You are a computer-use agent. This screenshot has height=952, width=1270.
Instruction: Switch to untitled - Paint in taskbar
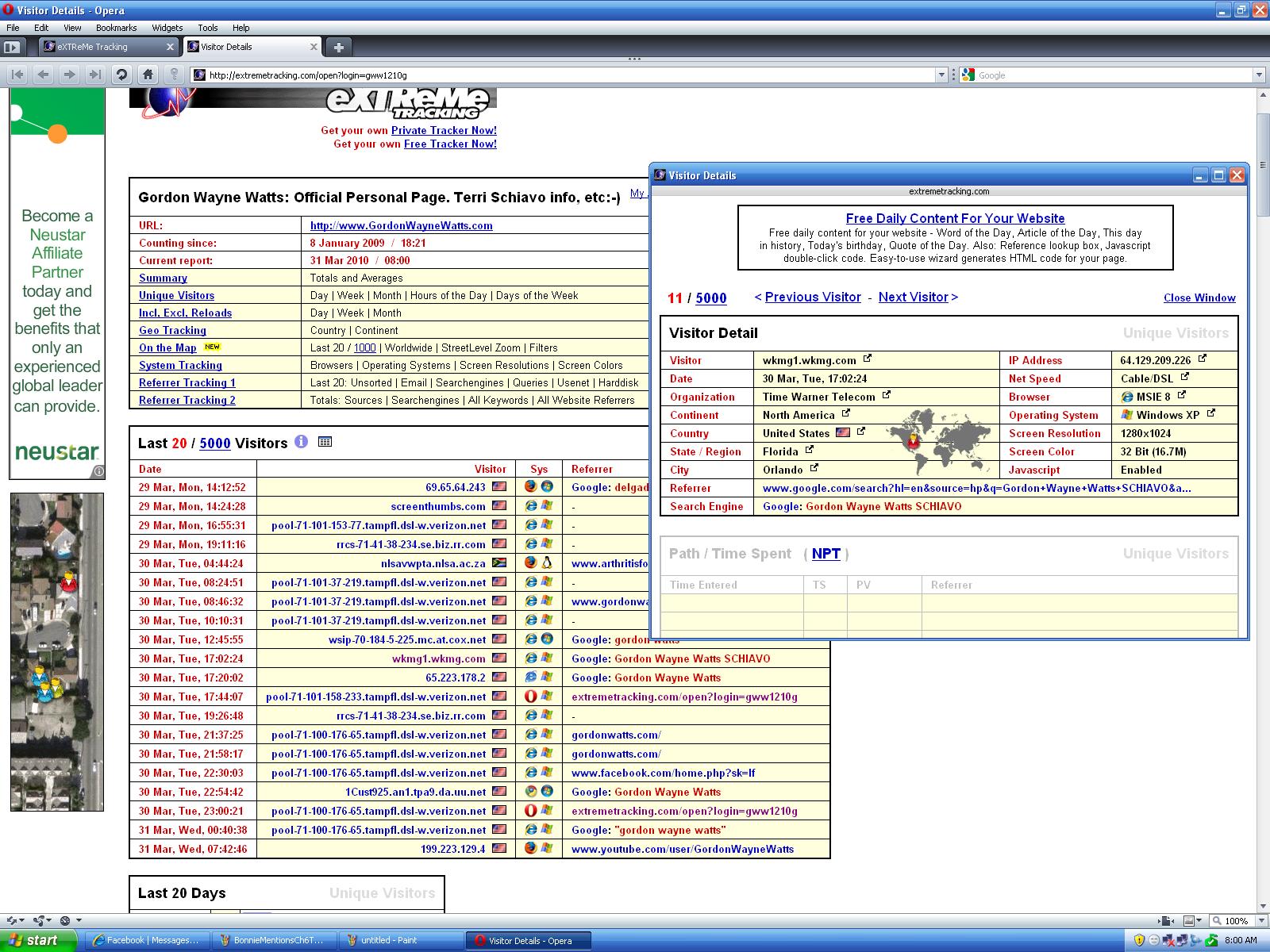[401, 940]
